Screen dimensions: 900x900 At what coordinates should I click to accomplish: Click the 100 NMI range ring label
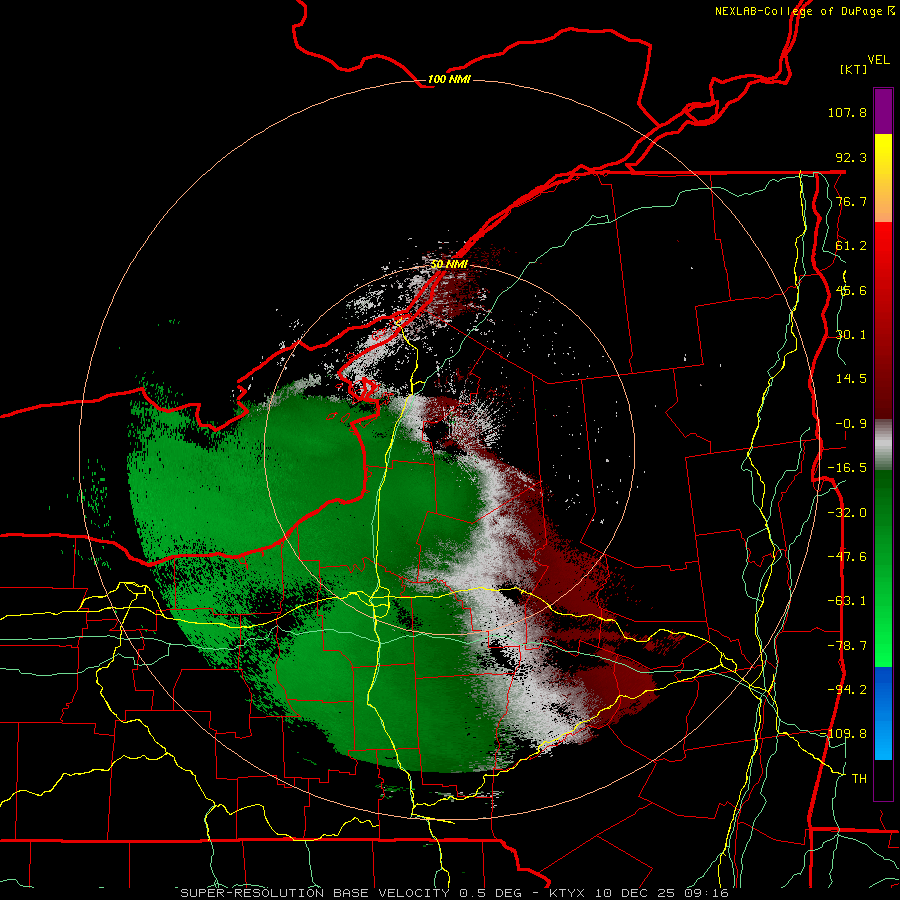coord(449,79)
